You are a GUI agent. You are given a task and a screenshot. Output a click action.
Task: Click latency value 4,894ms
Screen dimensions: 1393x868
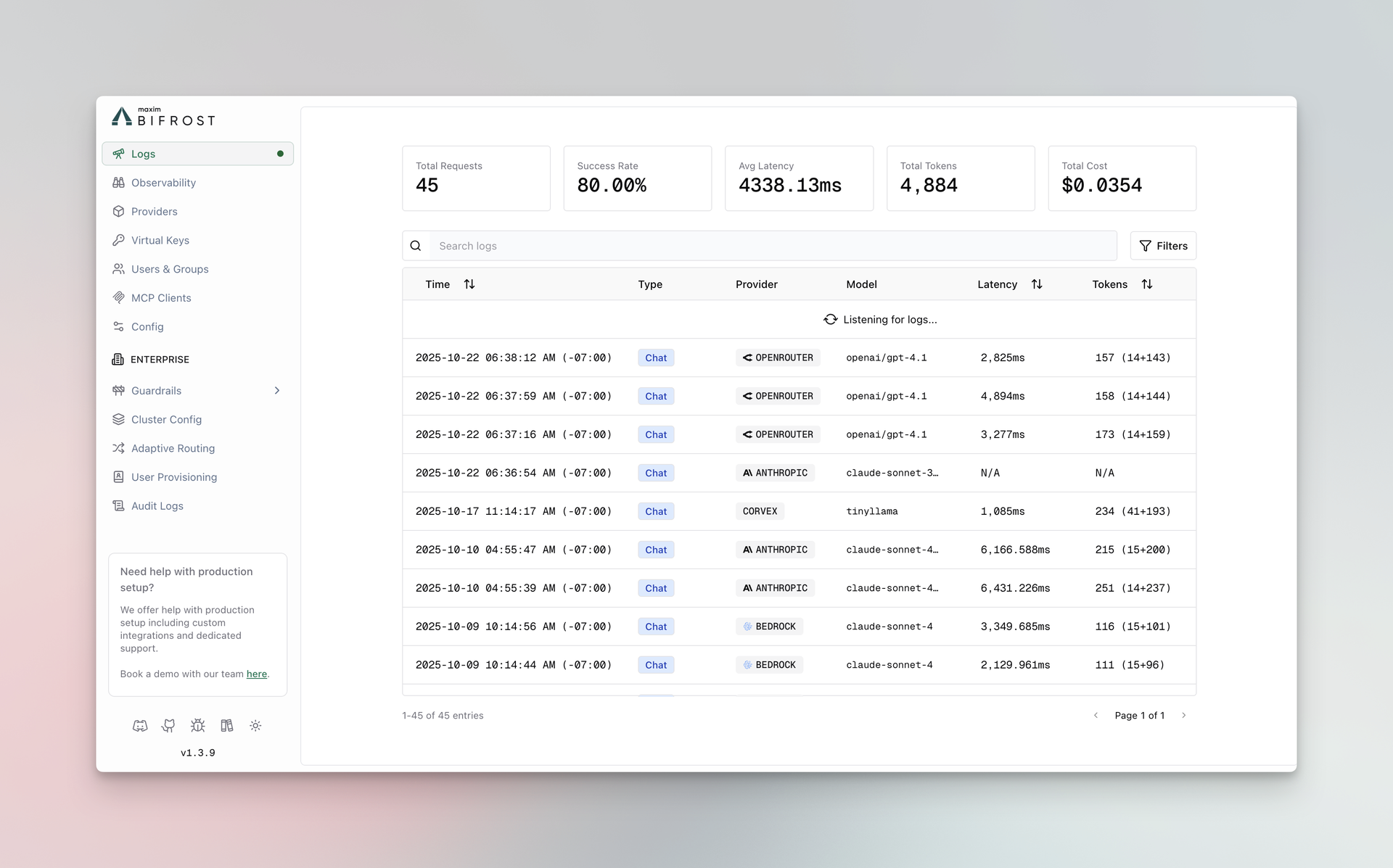[1003, 396]
